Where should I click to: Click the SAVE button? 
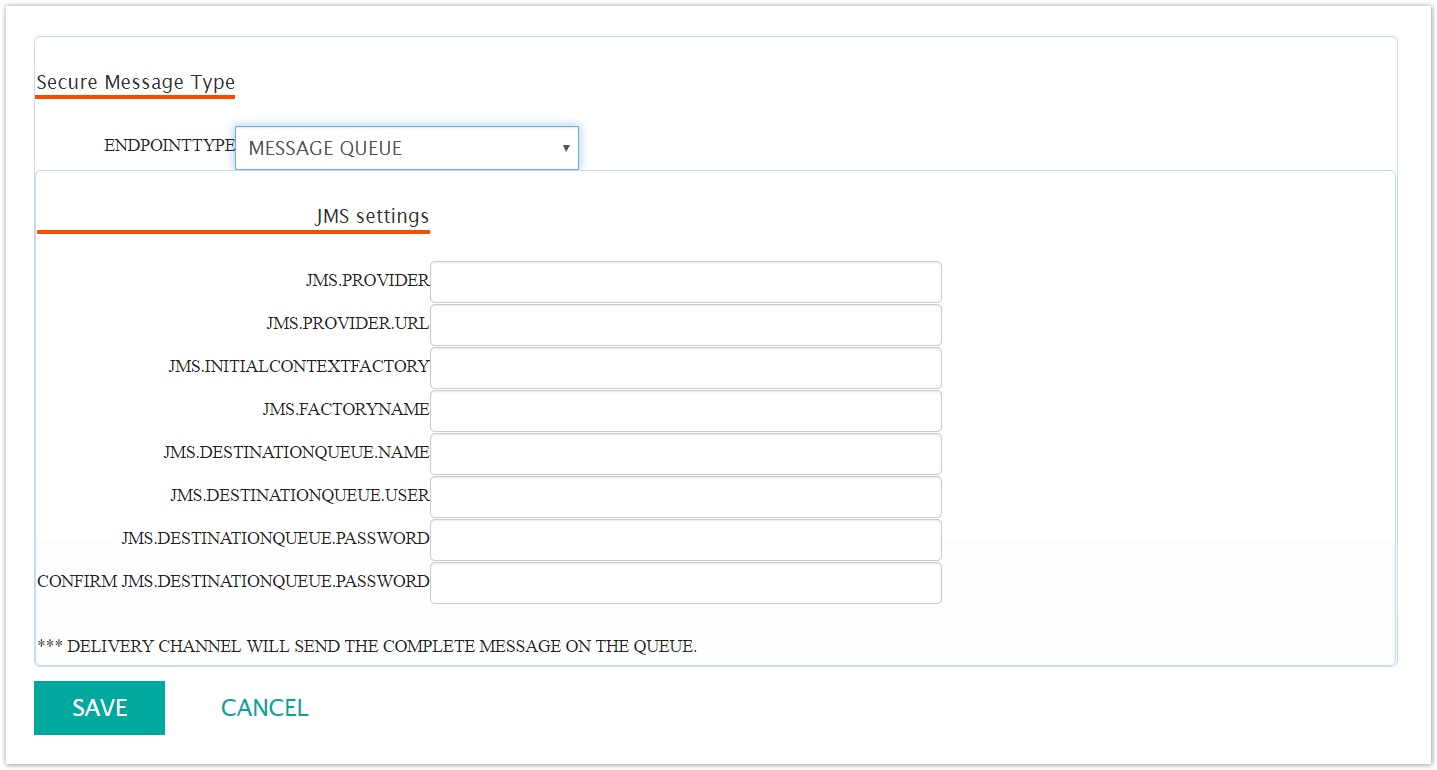coord(99,707)
